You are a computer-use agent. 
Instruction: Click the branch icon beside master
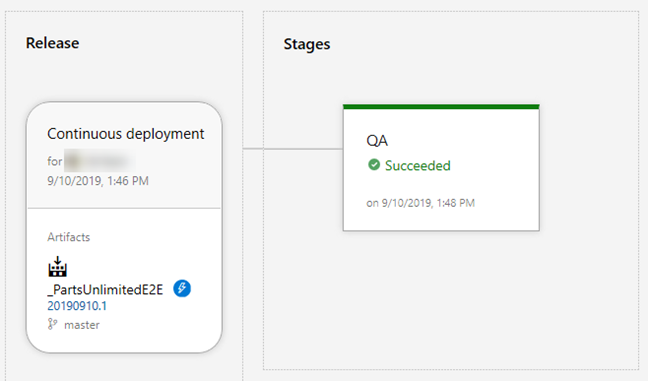pos(52,324)
